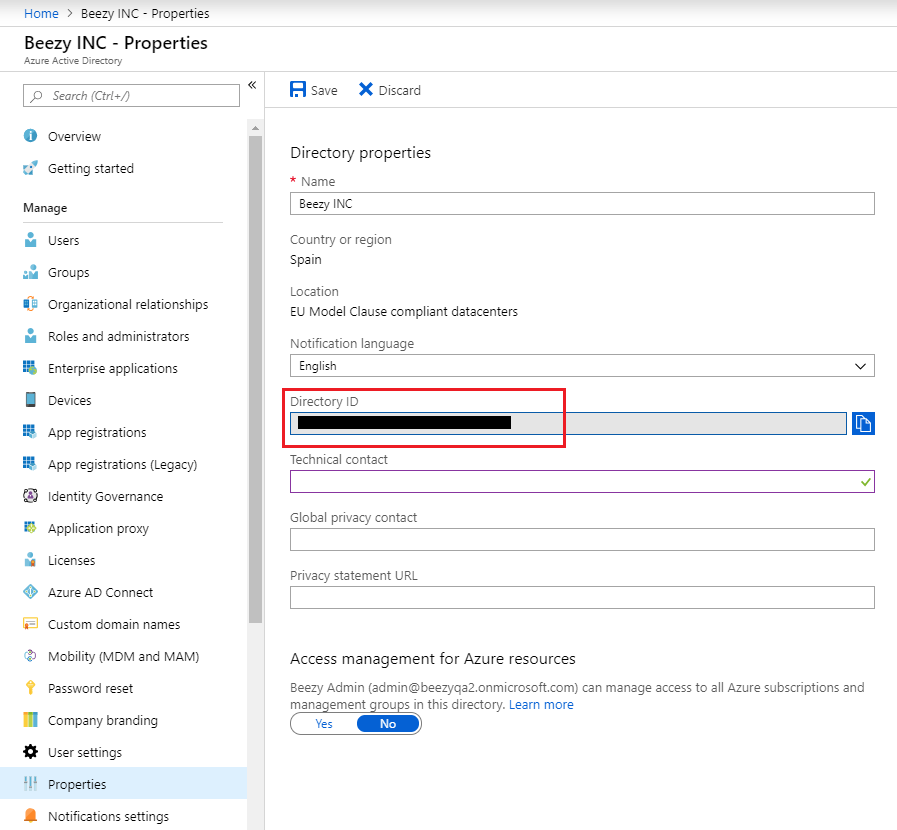
Task: Click the Enterprise applications icon
Action: [x=30, y=368]
